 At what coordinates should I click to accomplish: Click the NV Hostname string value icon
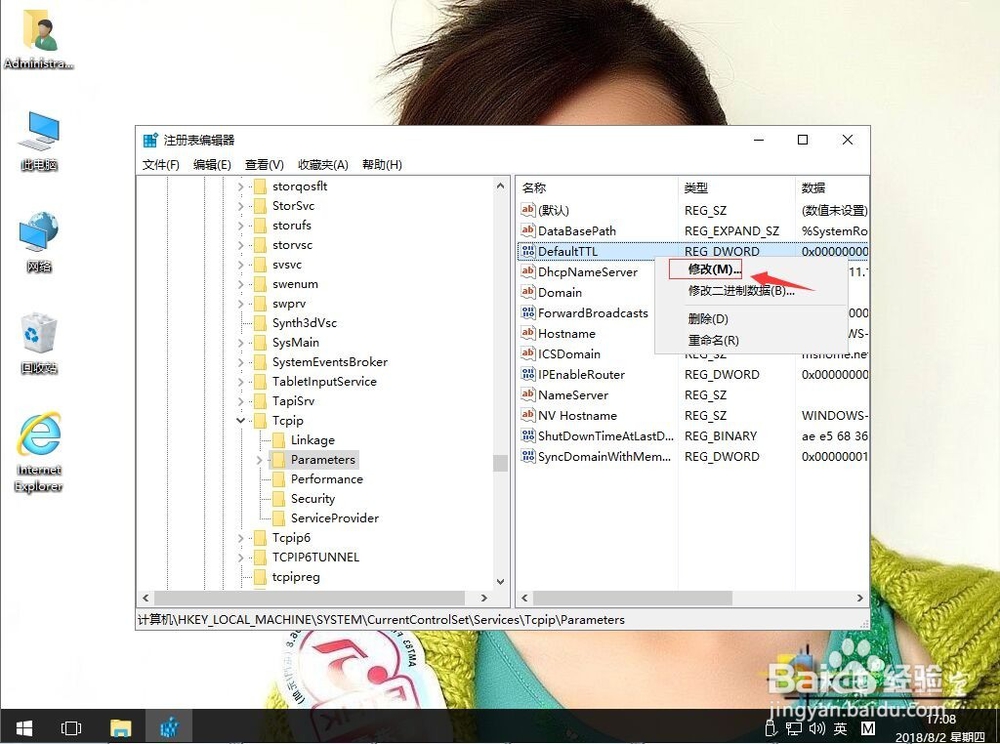527,415
